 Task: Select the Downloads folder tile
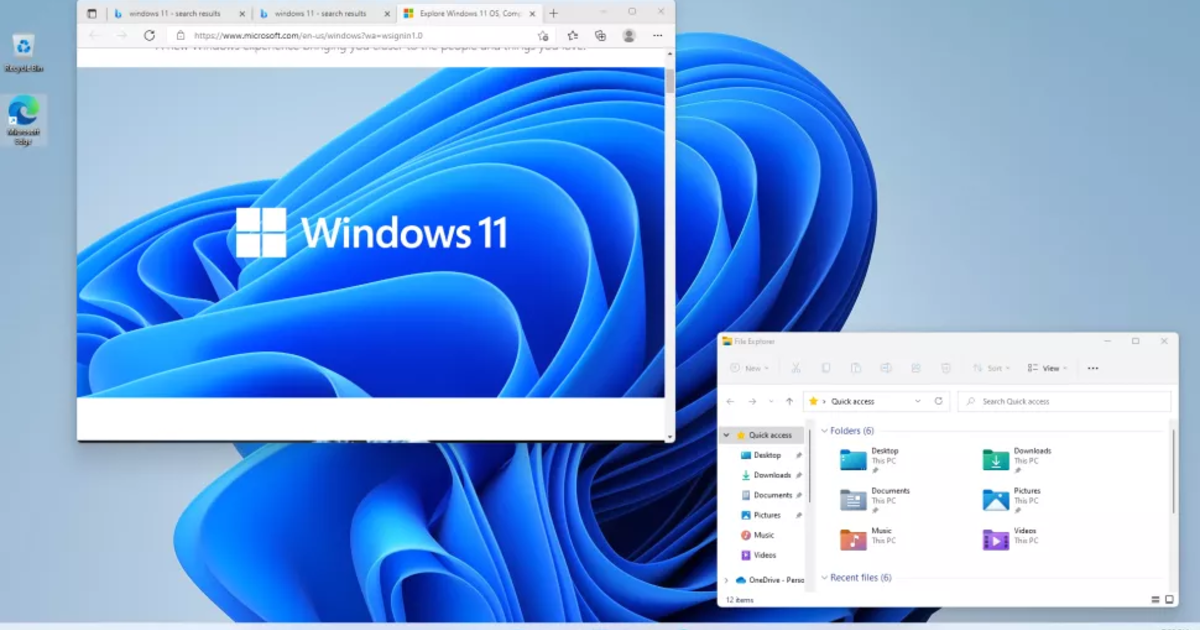tap(1017, 460)
